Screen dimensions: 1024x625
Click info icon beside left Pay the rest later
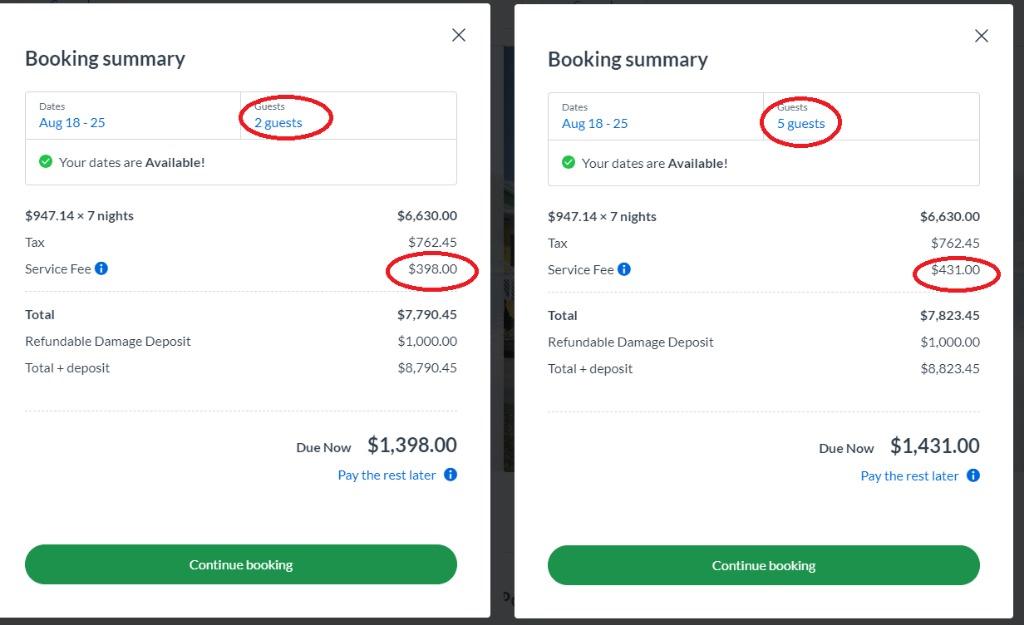450,475
